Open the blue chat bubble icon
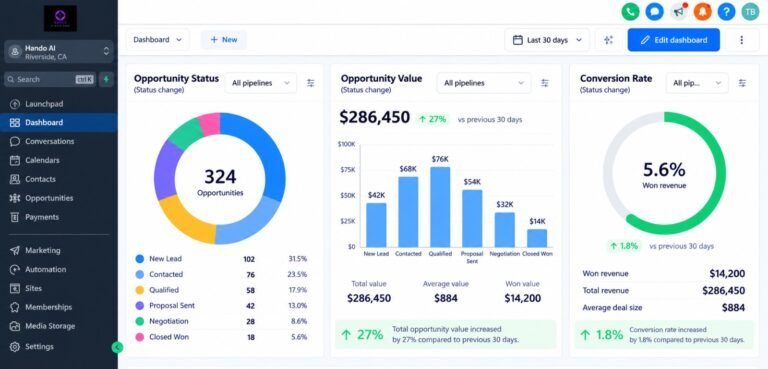768x369 pixels. click(x=654, y=11)
